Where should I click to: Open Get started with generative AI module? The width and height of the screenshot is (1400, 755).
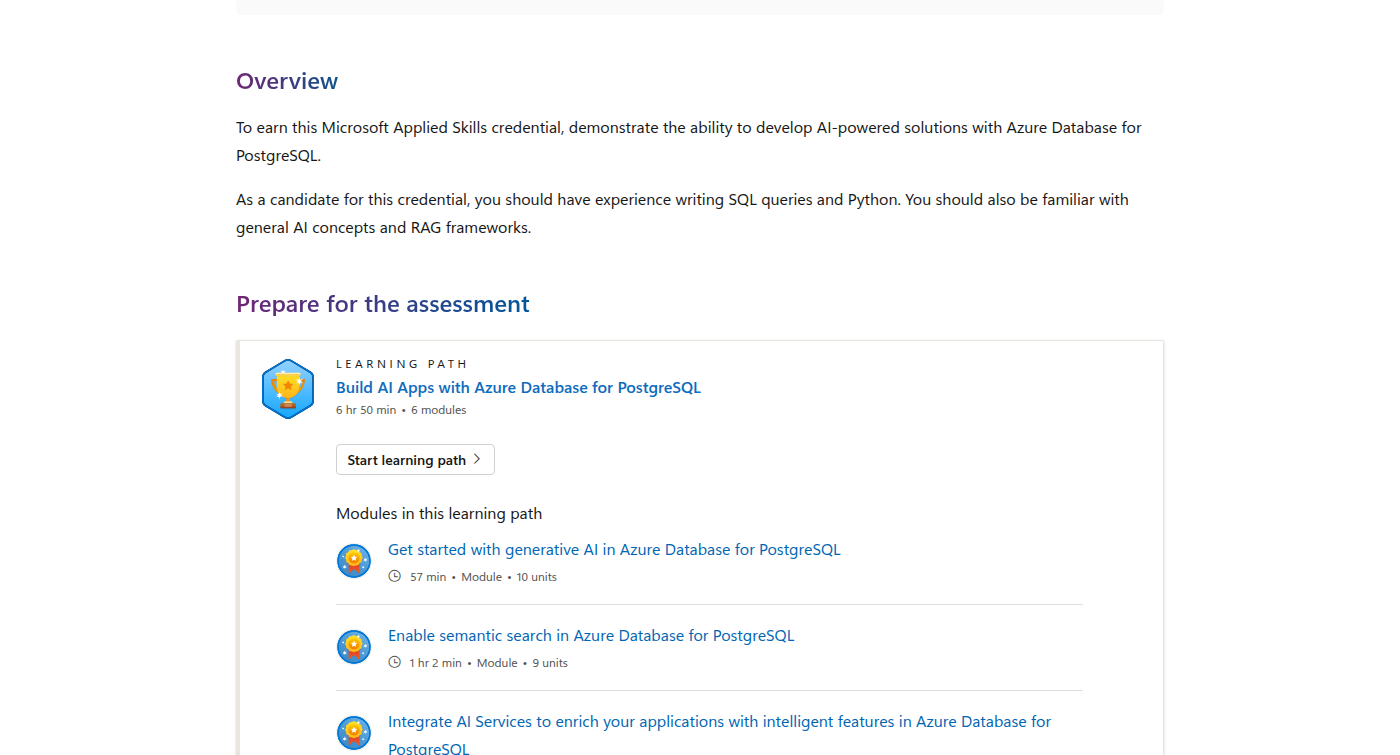pyautogui.click(x=614, y=550)
